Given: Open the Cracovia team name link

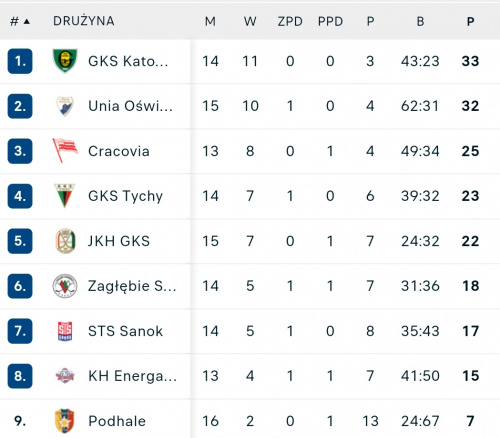Looking at the screenshot, I should coord(119,151).
